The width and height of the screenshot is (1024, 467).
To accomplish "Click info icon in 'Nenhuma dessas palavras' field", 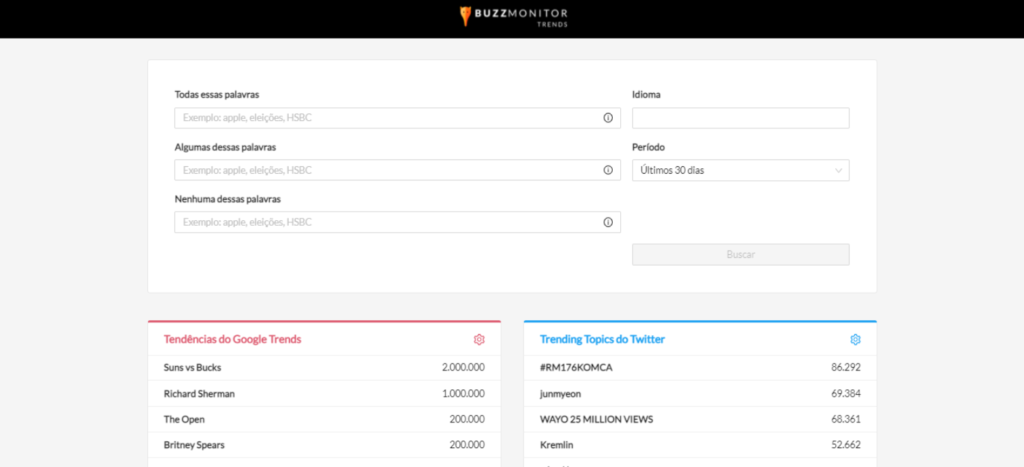I will pyautogui.click(x=607, y=222).
